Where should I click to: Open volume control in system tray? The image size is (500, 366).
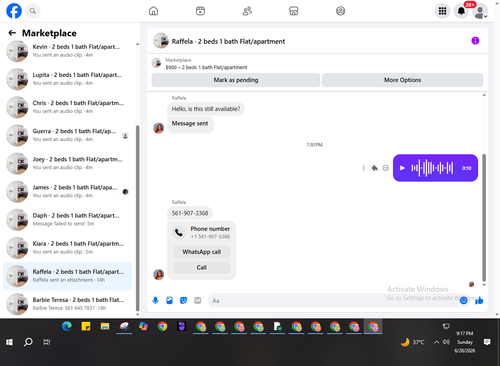pos(446,342)
